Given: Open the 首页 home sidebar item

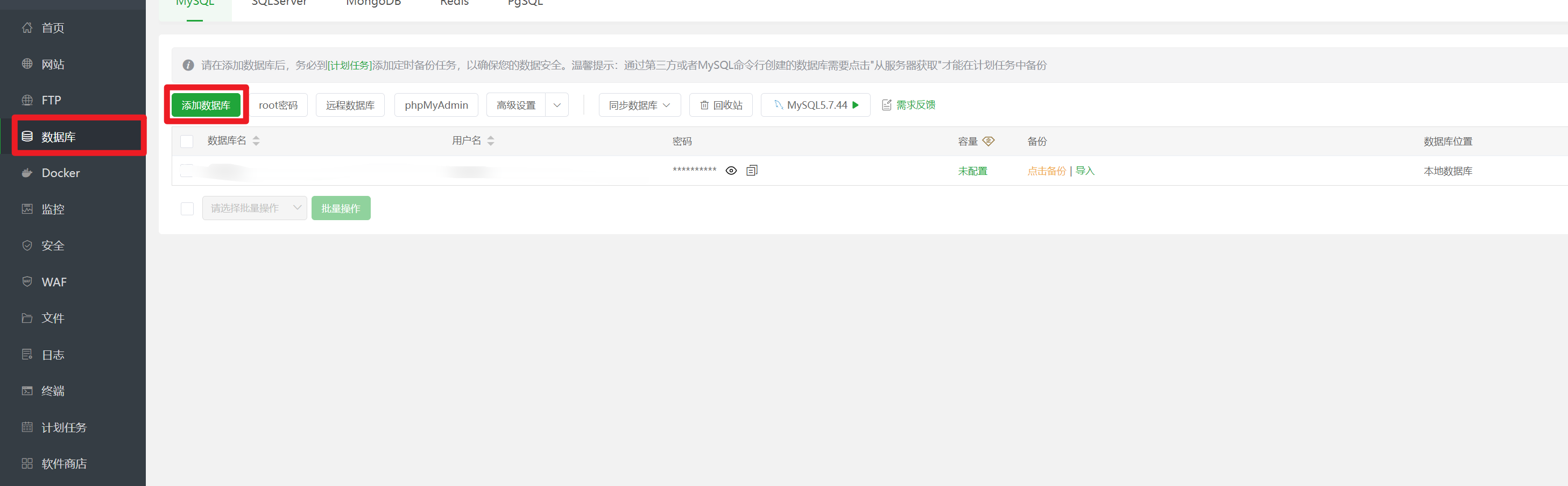Looking at the screenshot, I should [x=73, y=28].
